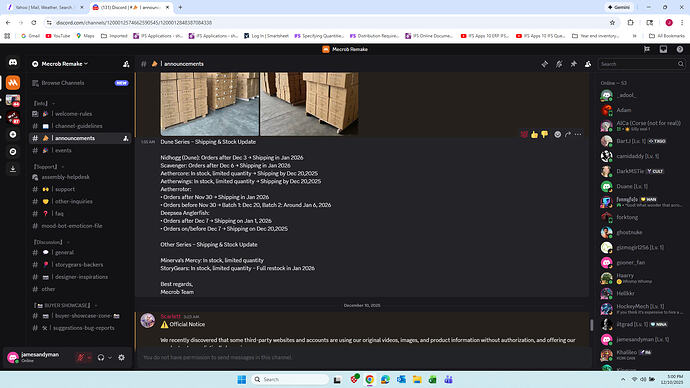The width and height of the screenshot is (690, 388).
Task: Open left warehouse boxes image thumbnail
Action: tap(209, 104)
